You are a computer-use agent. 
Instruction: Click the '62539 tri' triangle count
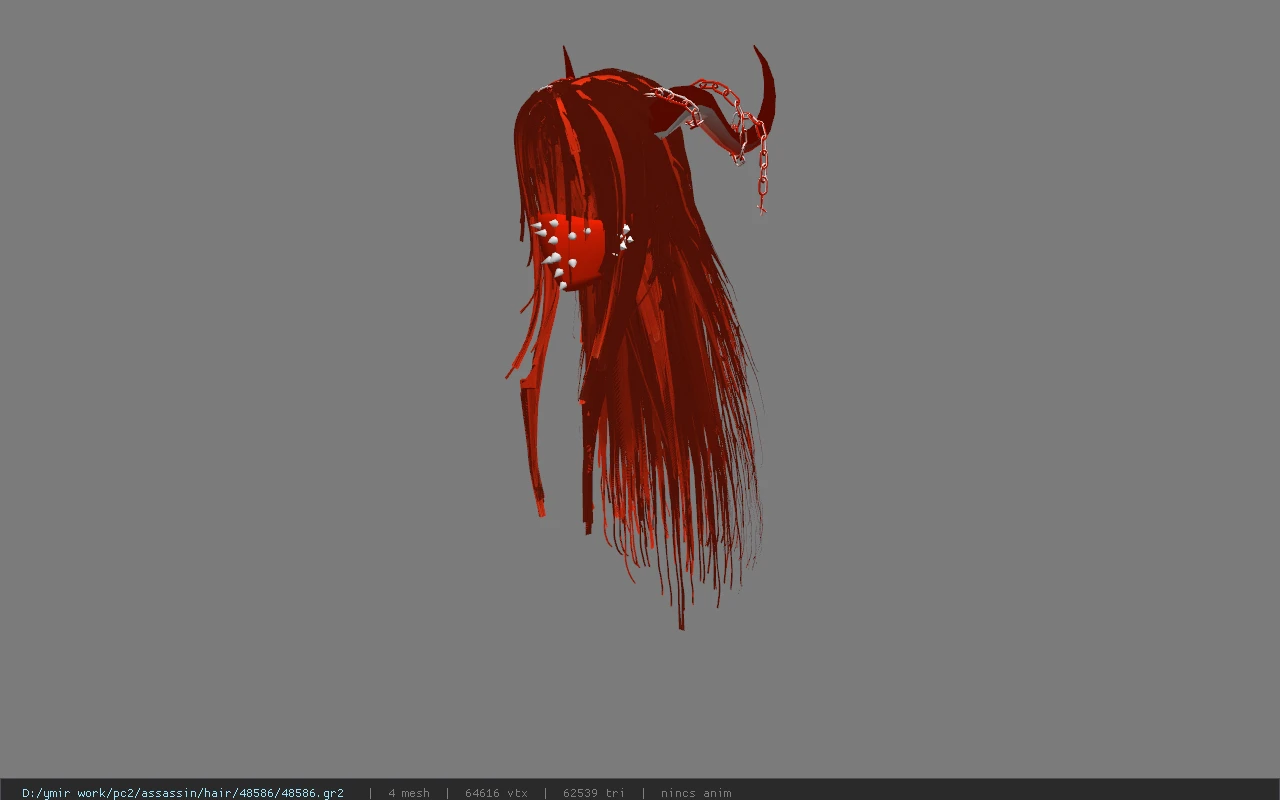click(594, 792)
